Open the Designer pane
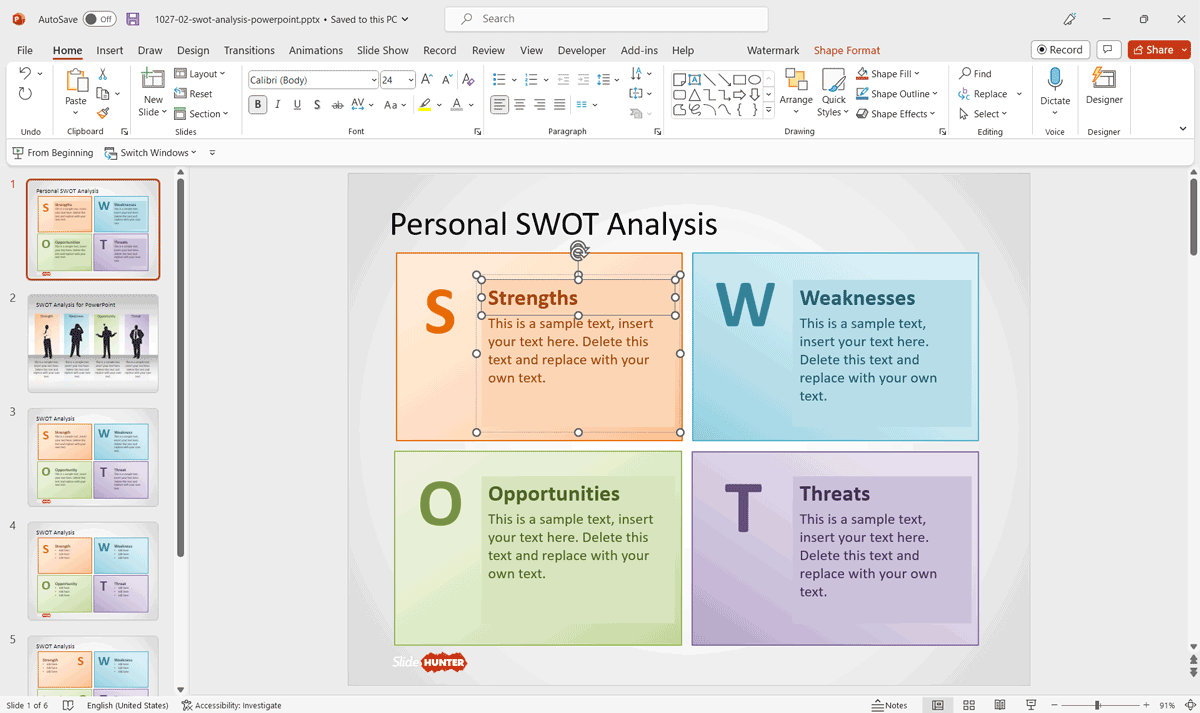 [x=1104, y=86]
